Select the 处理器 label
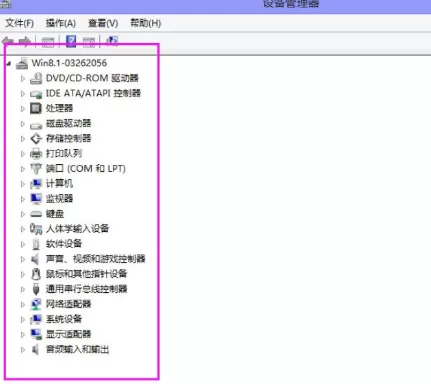431x390 pixels. [59, 108]
